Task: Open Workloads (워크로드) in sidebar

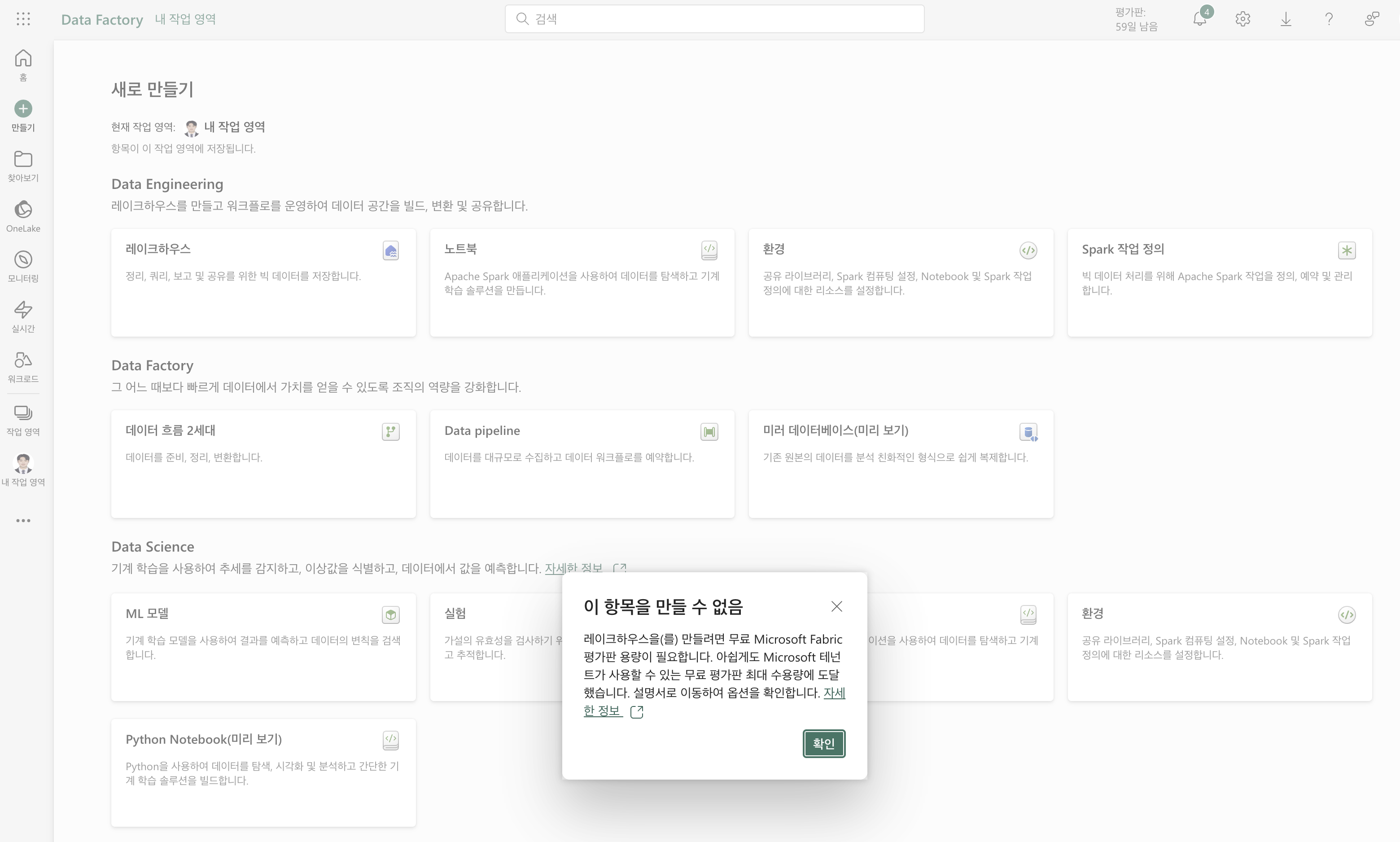Action: coord(23,367)
